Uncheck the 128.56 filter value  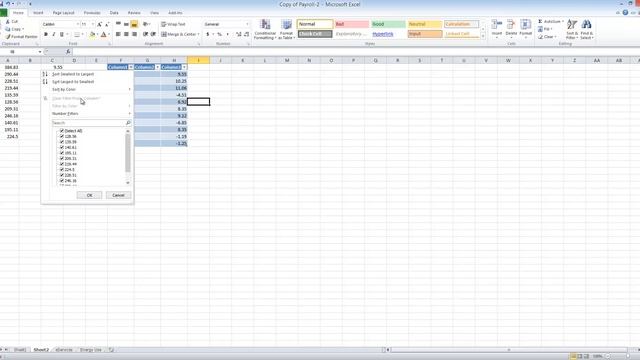click(x=62, y=136)
